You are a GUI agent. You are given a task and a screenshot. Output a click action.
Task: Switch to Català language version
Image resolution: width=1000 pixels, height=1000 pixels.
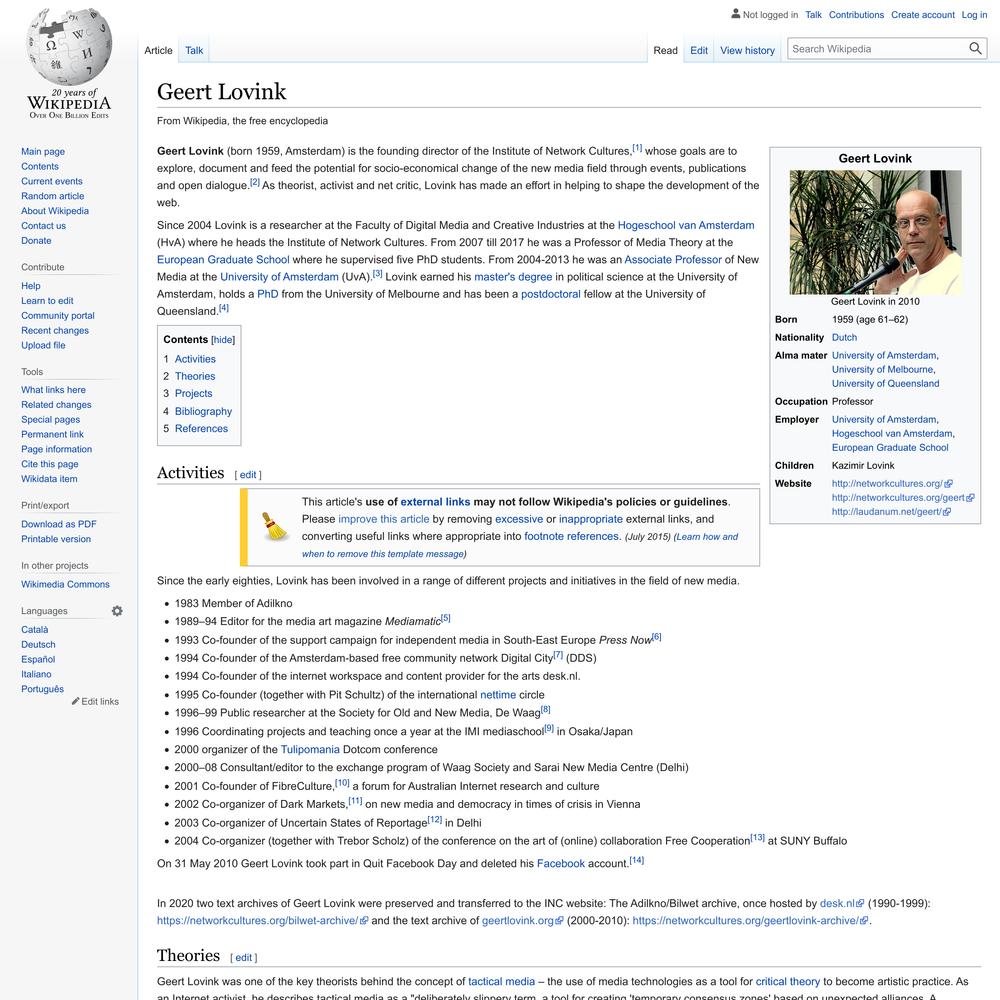pos(34,629)
